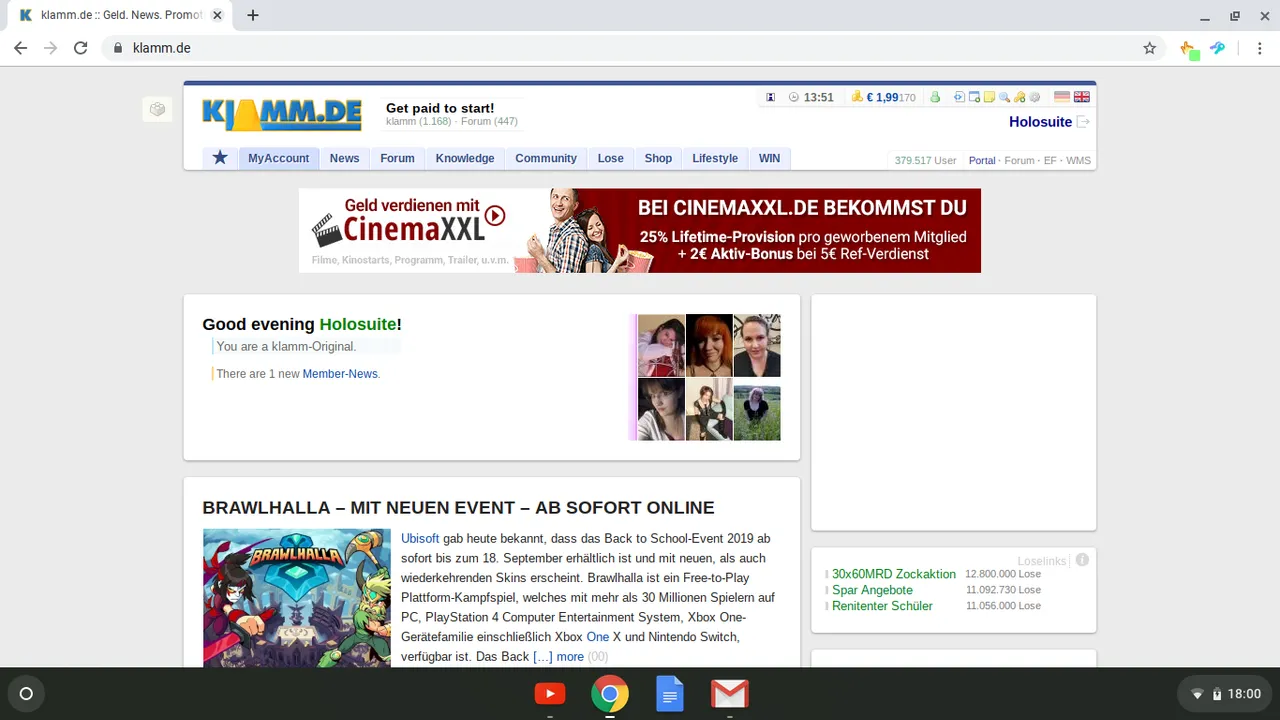Click the gold coins balance icon

click(x=857, y=97)
